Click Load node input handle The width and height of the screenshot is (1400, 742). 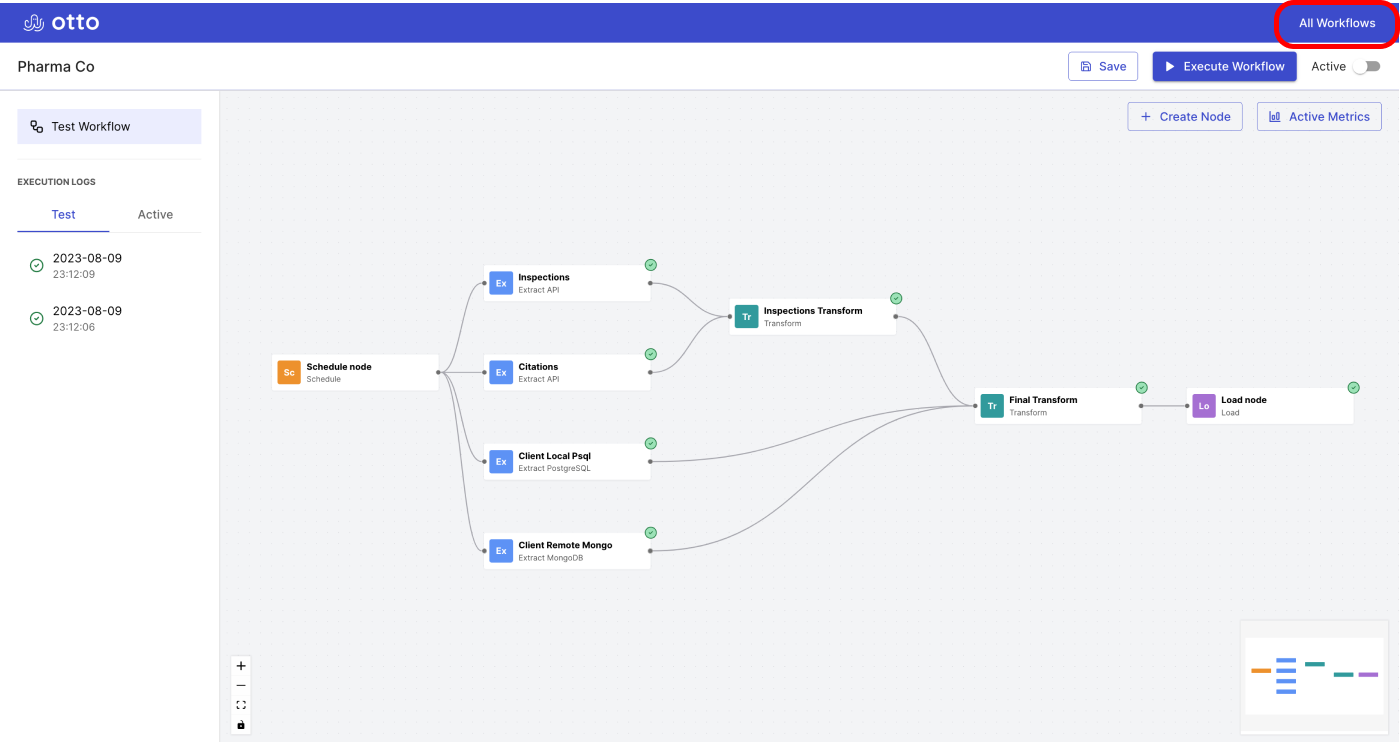click(1187, 405)
